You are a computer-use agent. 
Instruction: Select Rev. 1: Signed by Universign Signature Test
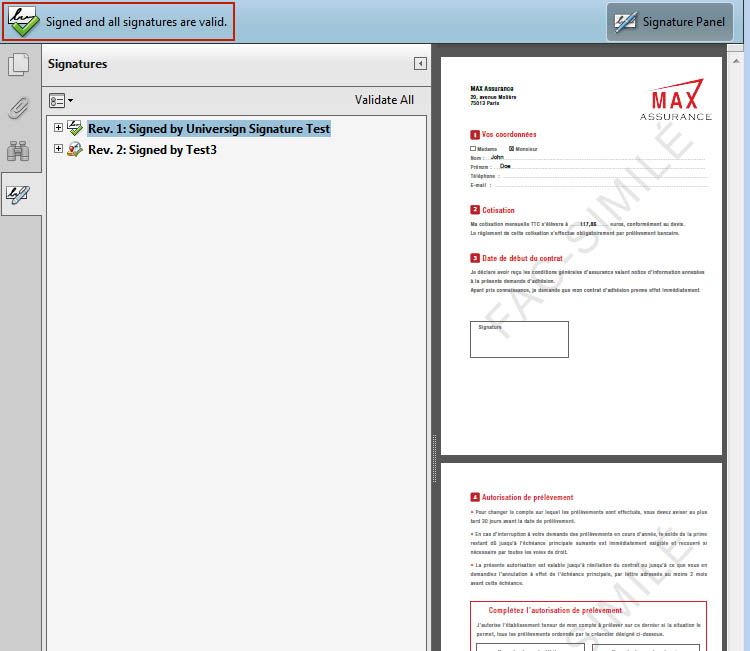tap(208, 128)
